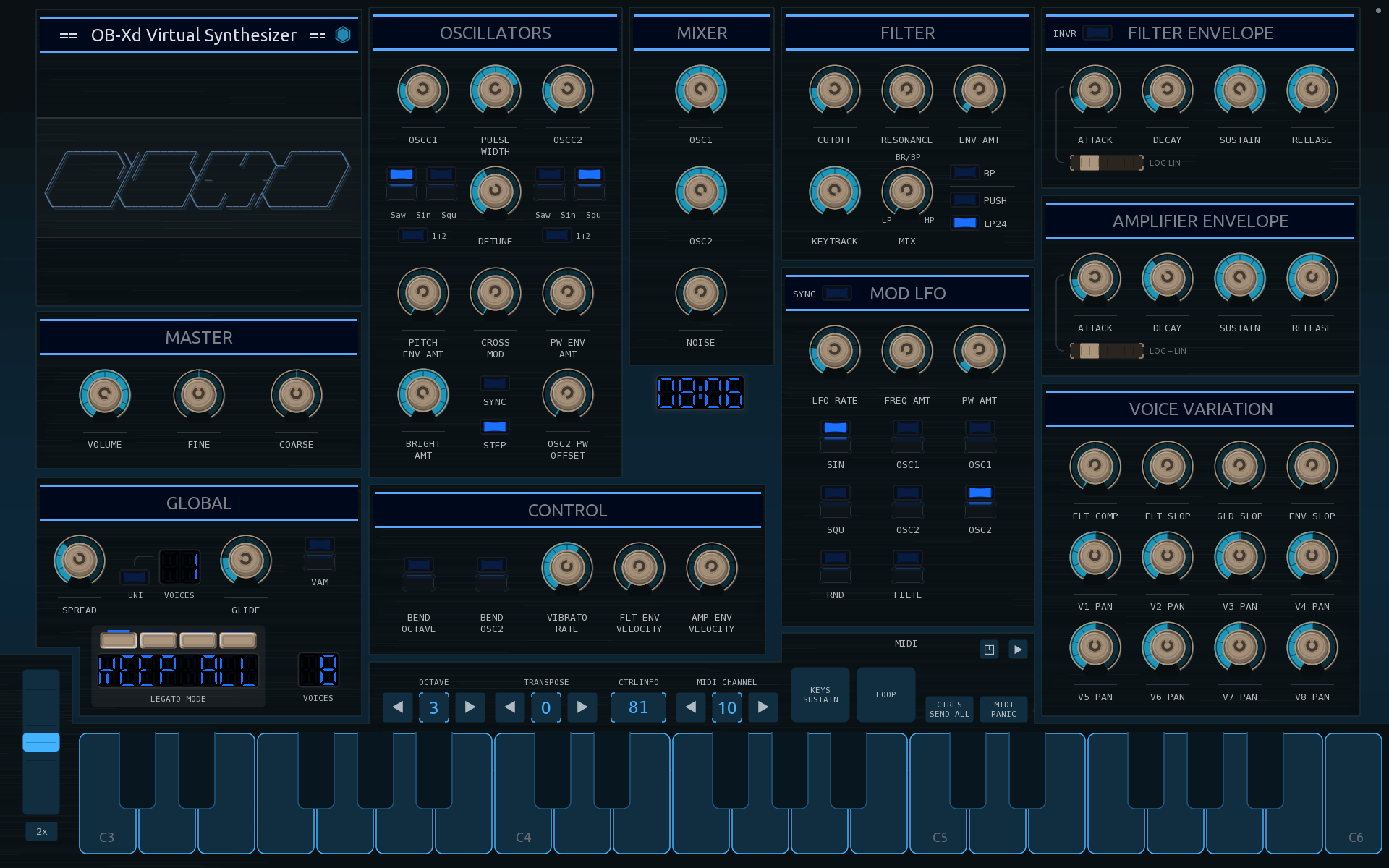Toggle the oscillator STEP switch
Image resolution: width=1389 pixels, height=868 pixels.
pos(495,427)
